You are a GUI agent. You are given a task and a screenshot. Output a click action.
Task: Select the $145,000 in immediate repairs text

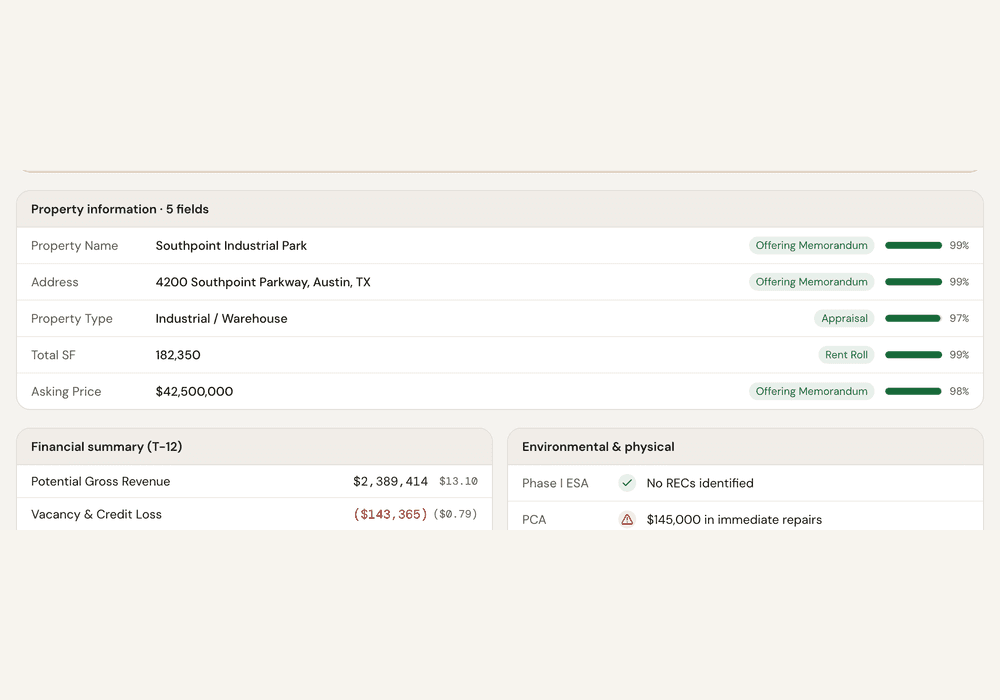[x=734, y=520]
